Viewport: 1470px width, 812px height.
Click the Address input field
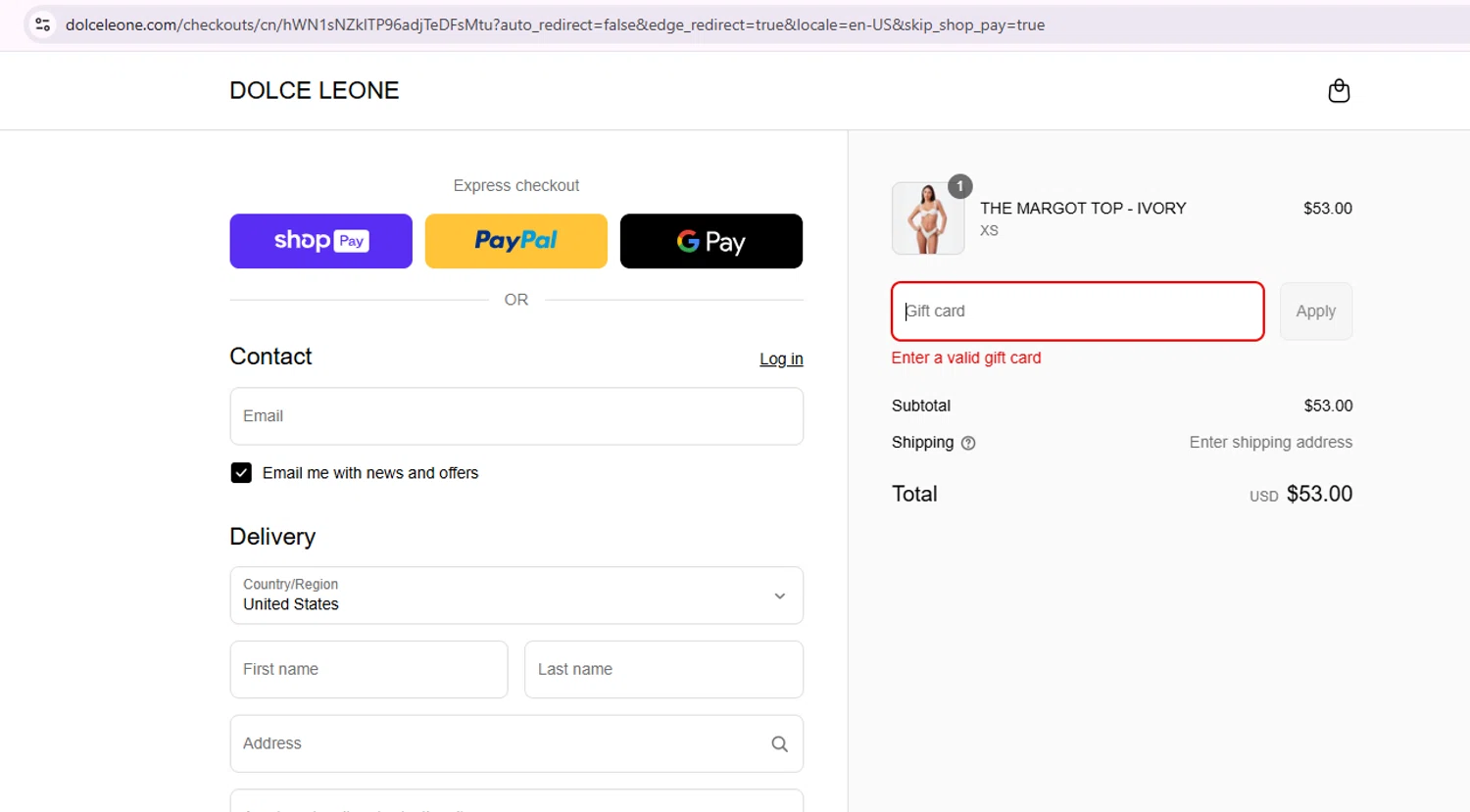(x=516, y=744)
